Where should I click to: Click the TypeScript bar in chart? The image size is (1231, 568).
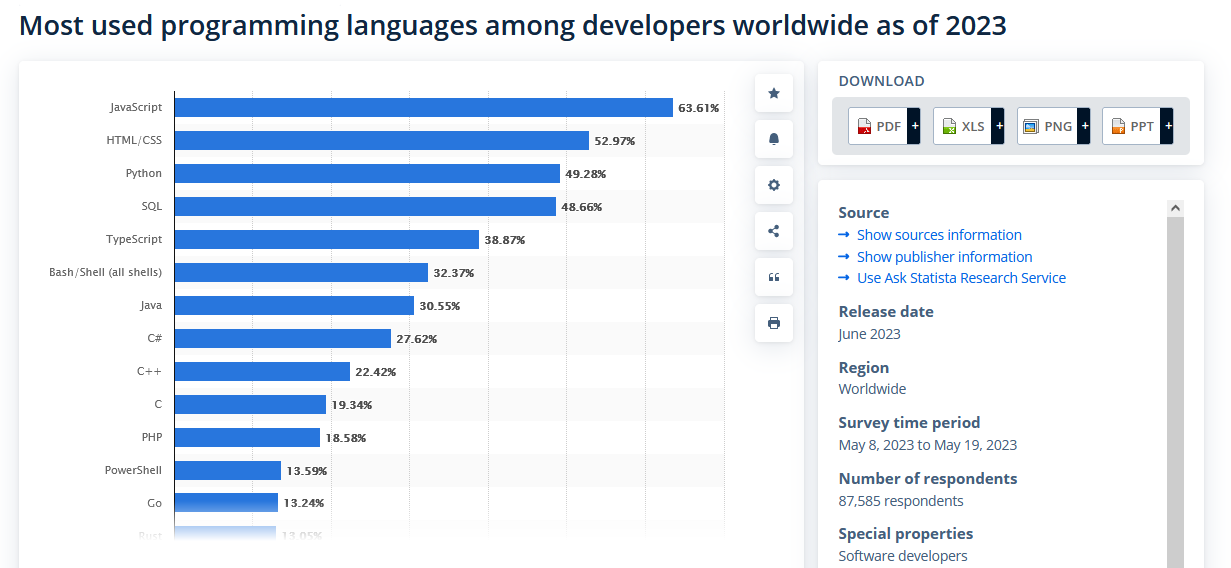tap(327, 239)
